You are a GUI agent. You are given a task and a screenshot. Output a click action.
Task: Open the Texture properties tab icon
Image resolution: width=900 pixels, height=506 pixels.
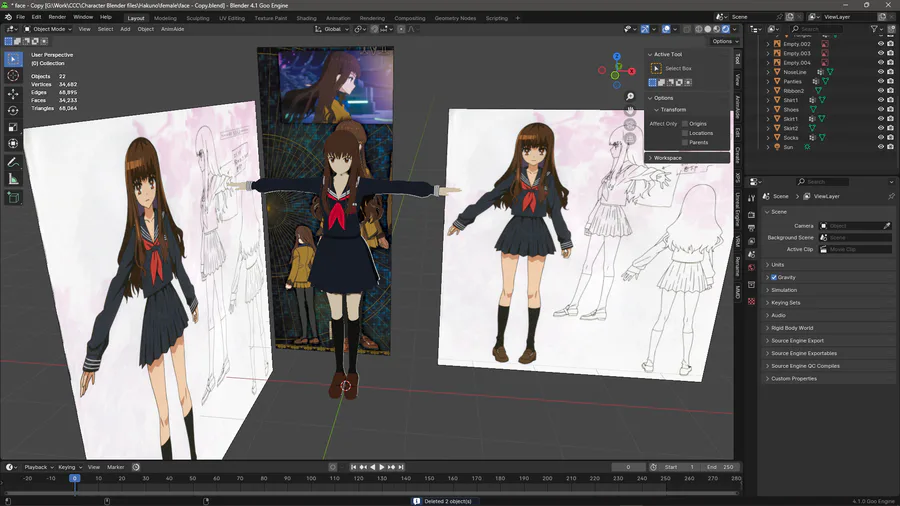coord(751,301)
